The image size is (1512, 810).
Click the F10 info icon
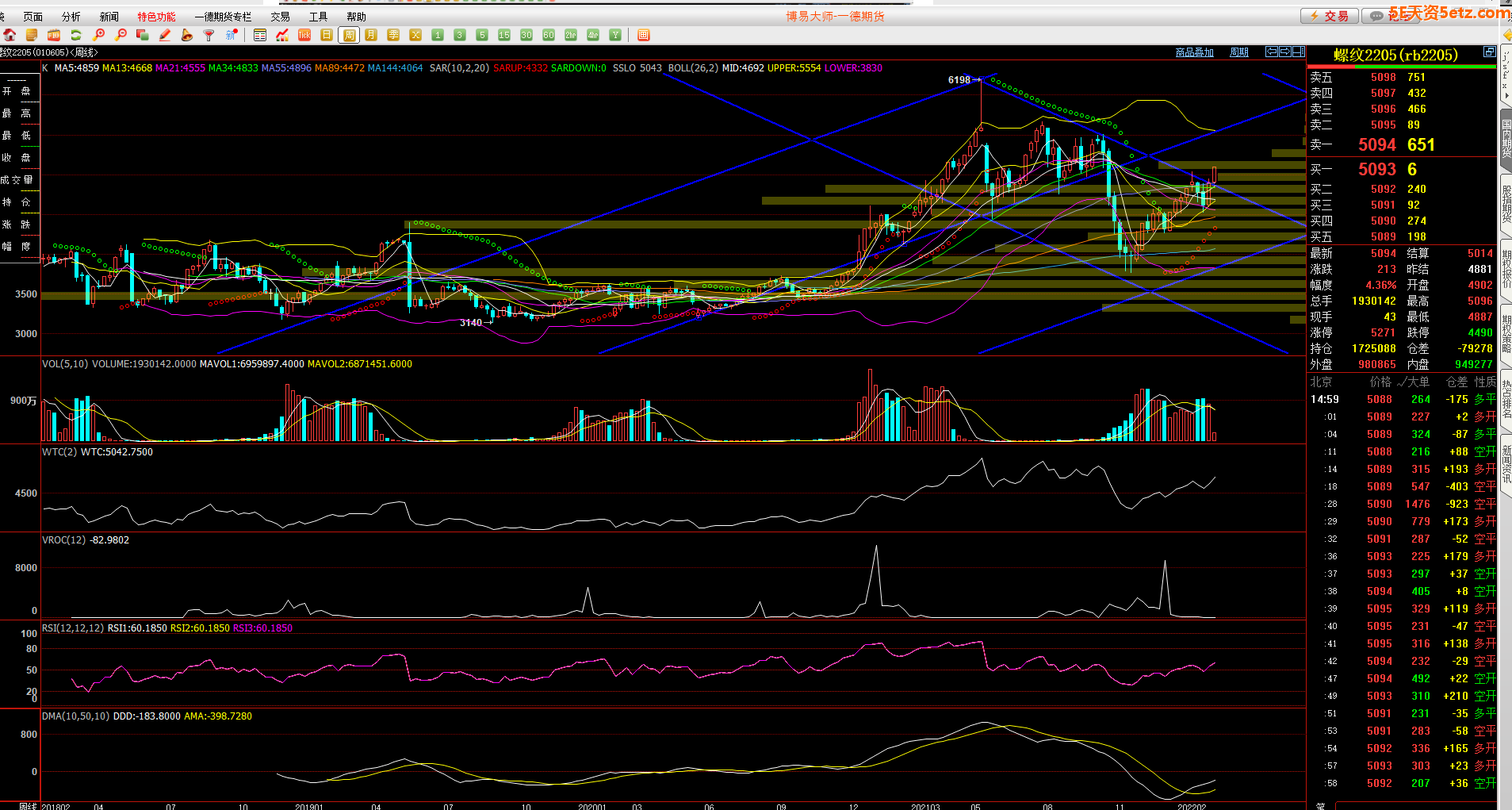[x=54, y=35]
